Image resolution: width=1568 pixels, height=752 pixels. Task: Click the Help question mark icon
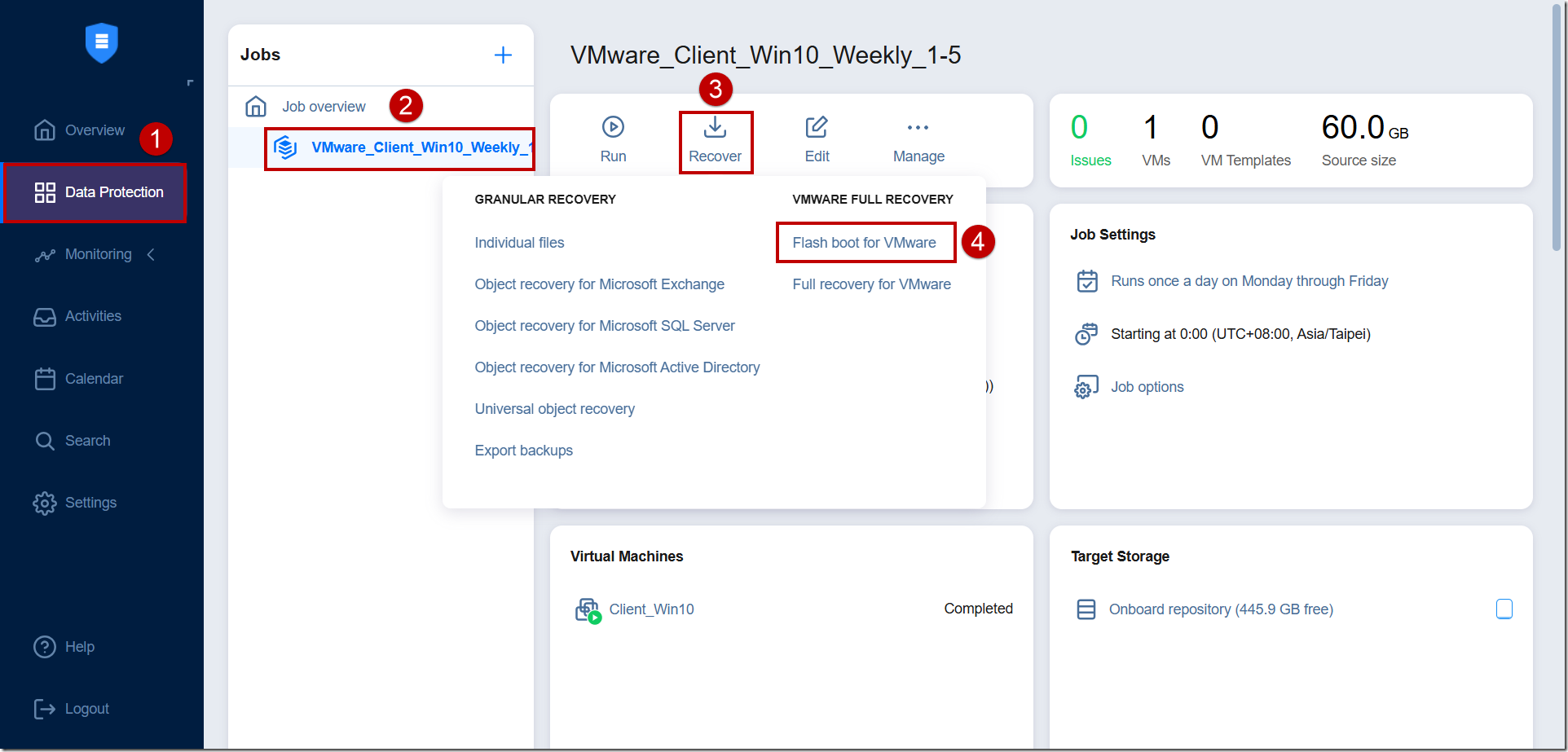(x=45, y=647)
